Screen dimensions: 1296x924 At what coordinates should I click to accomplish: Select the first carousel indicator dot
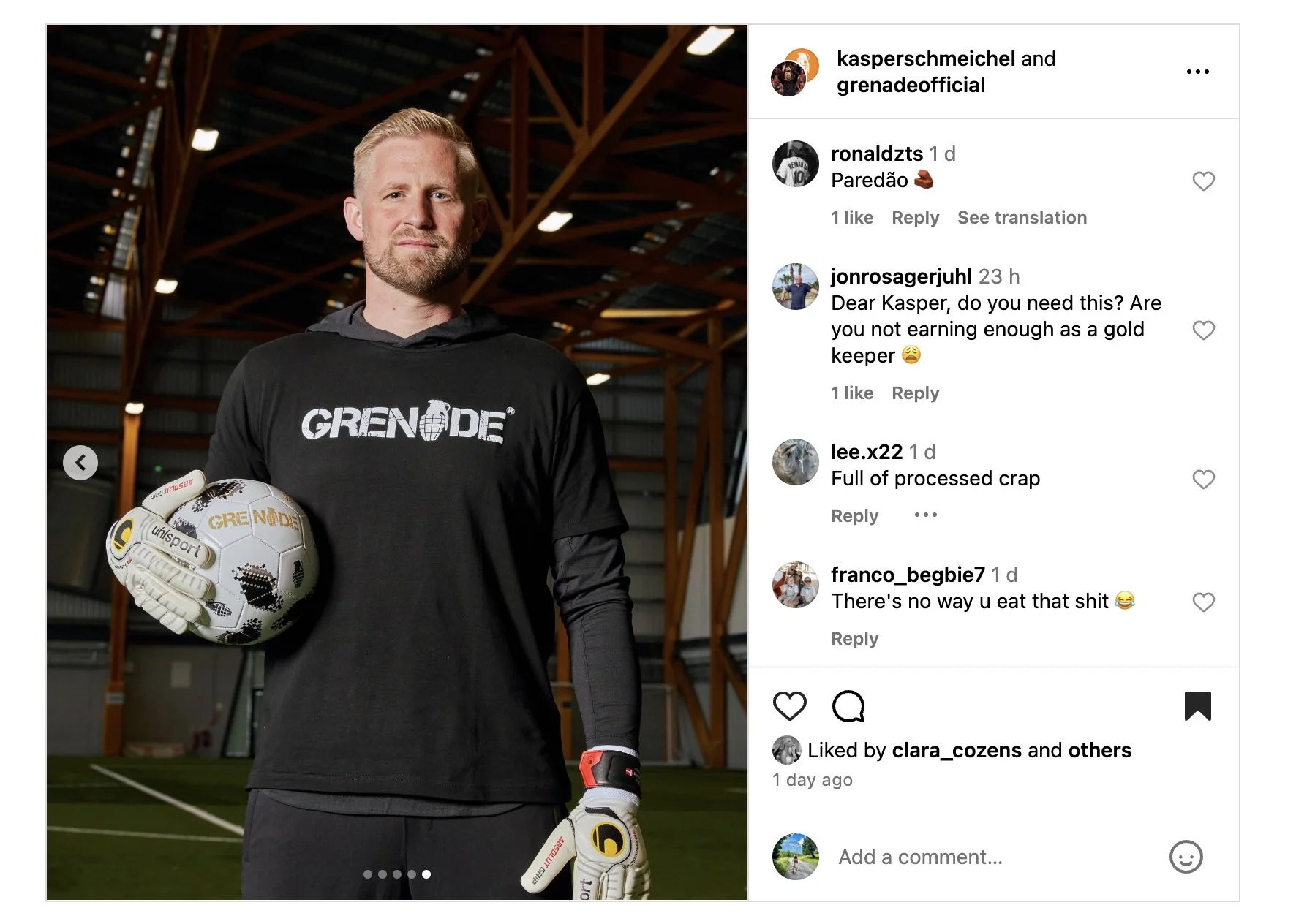[x=367, y=874]
